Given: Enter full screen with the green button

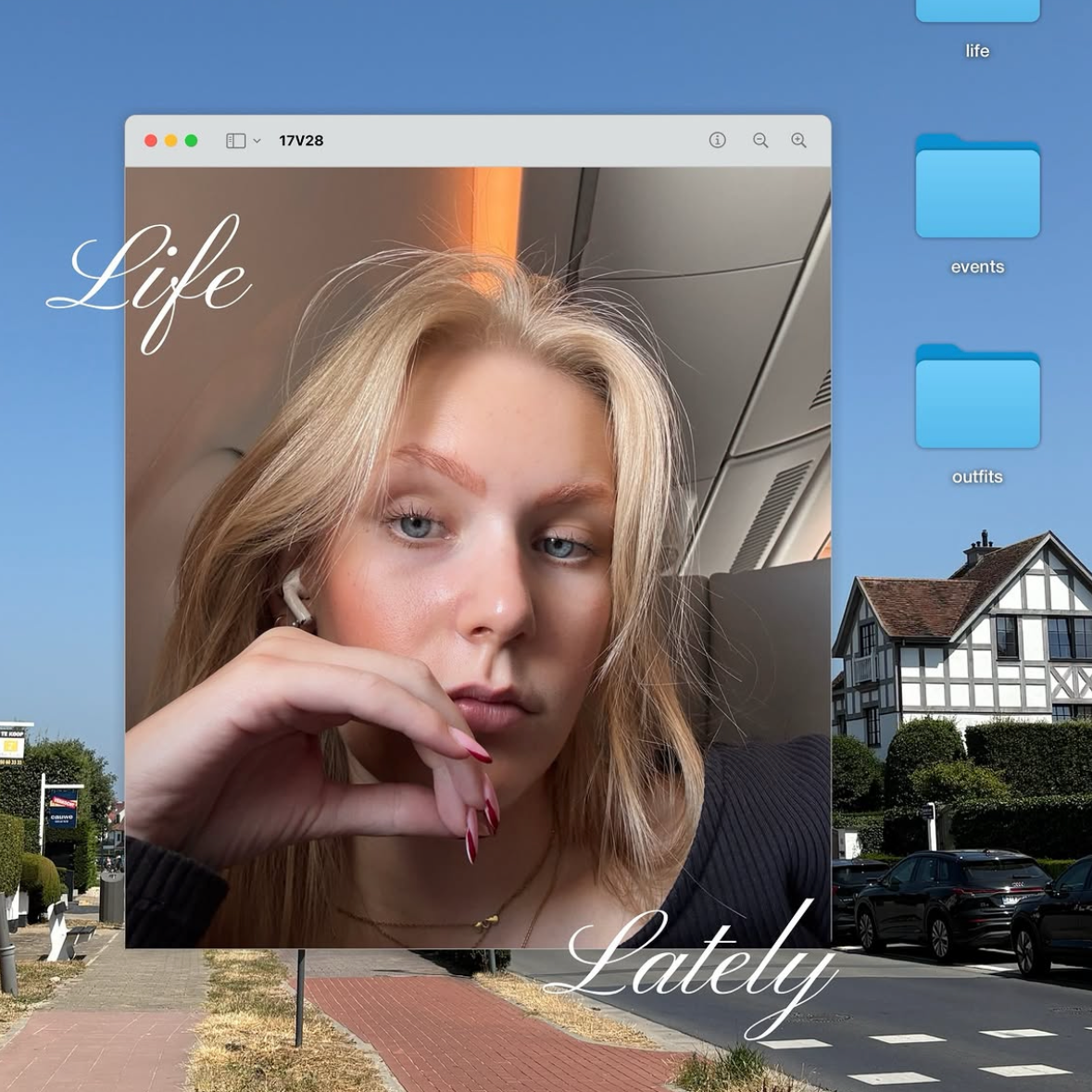Looking at the screenshot, I should [x=191, y=141].
